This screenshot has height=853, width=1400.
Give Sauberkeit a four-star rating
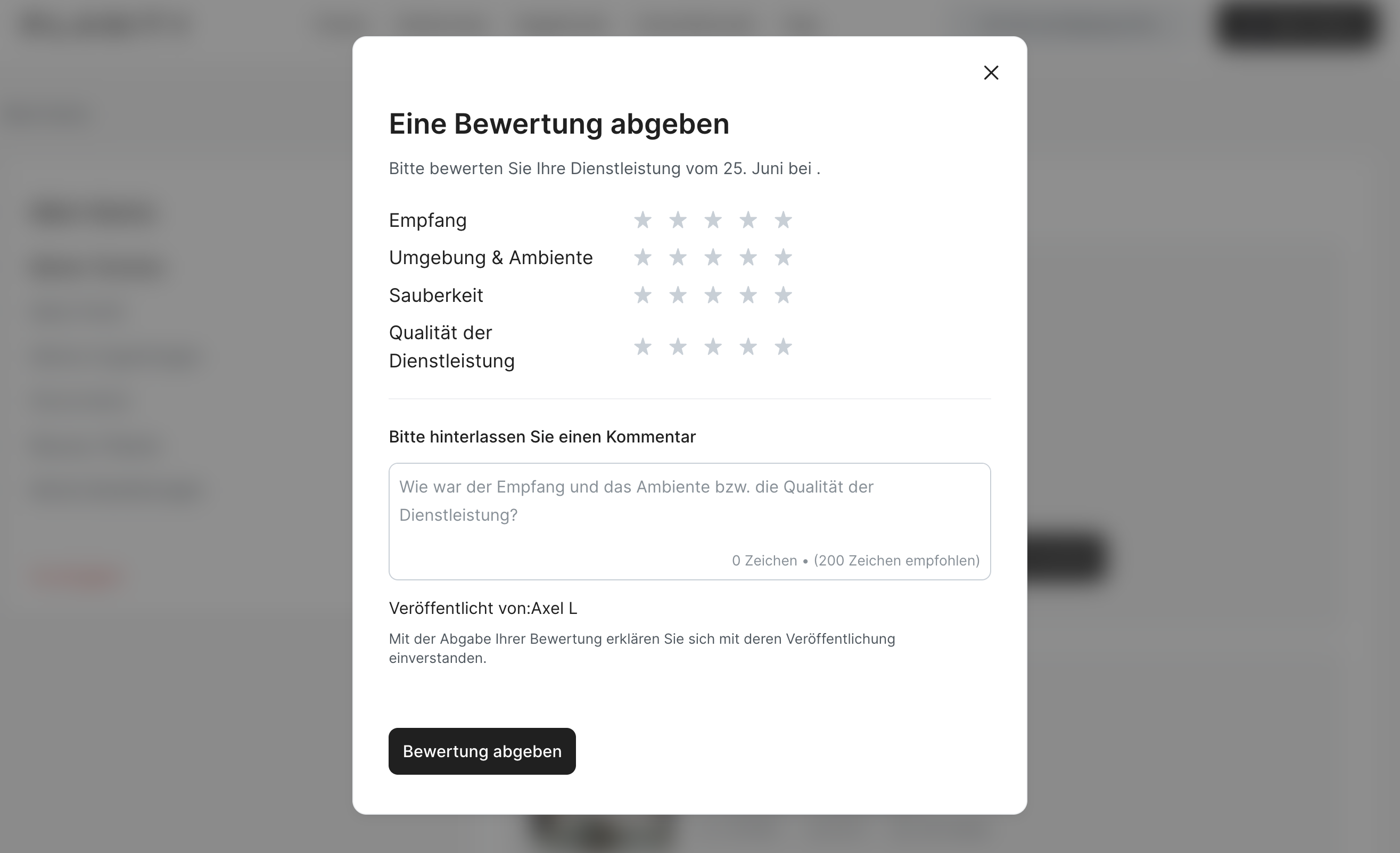pyautogui.click(x=748, y=295)
